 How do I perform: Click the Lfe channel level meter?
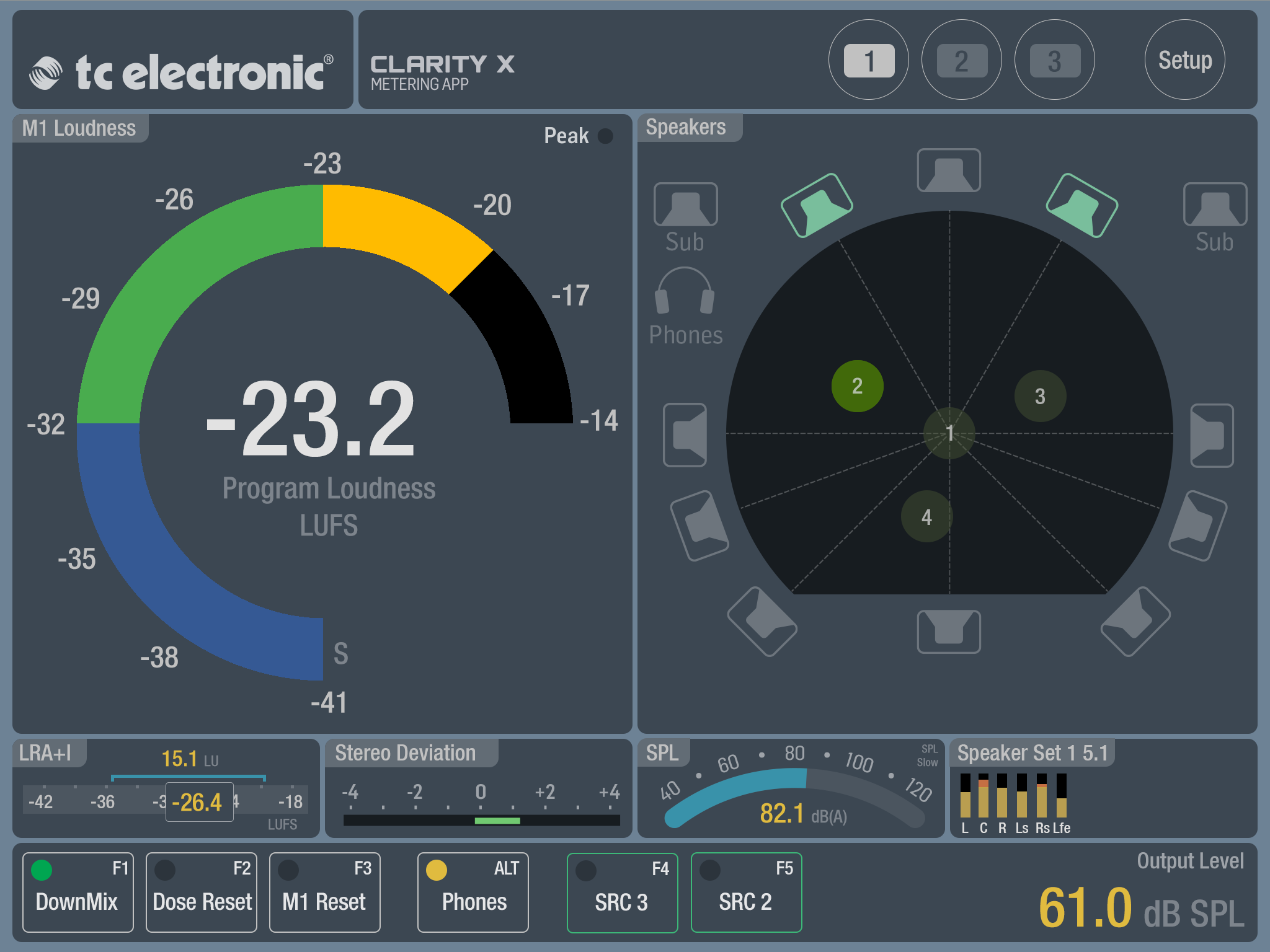[1062, 795]
